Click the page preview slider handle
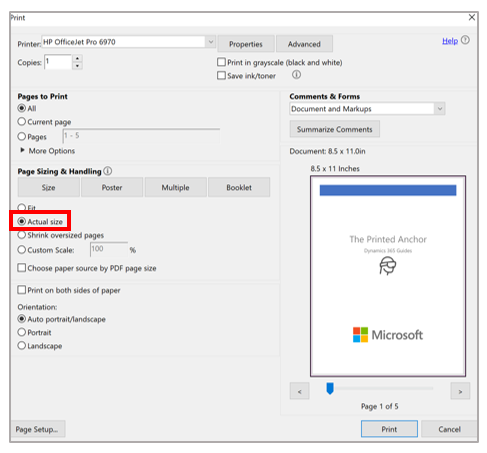Viewport: 487px width, 453px height. point(330,388)
